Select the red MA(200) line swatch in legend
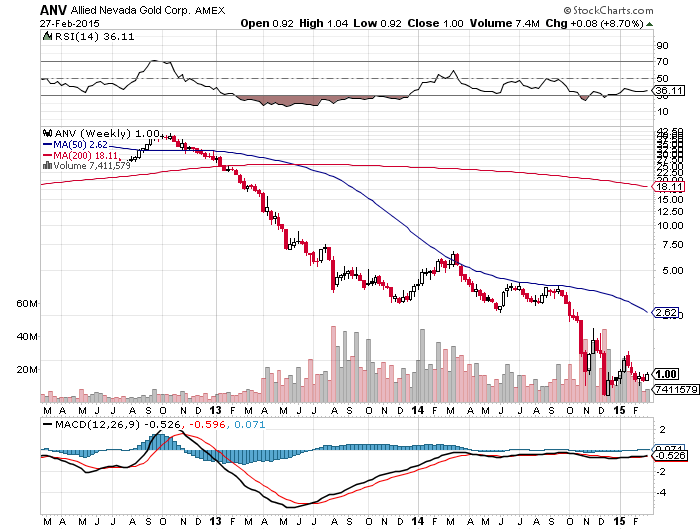Viewport: 700px width, 530px height. pos(47,155)
